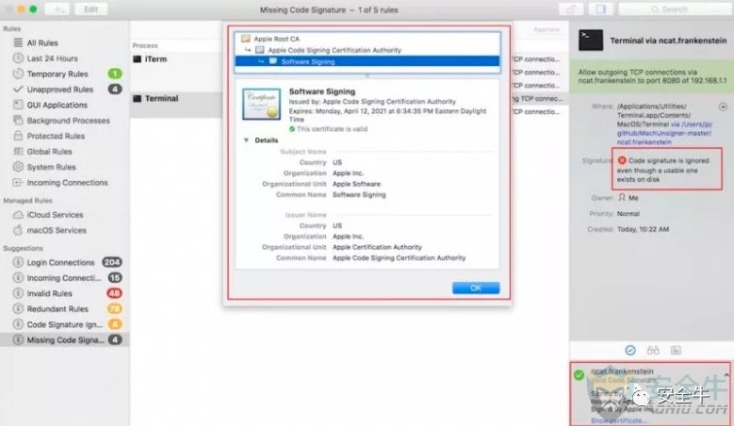Image resolution: width=734 pixels, height=426 pixels.
Task: Click OK in the certificate dialog
Action: point(476,288)
